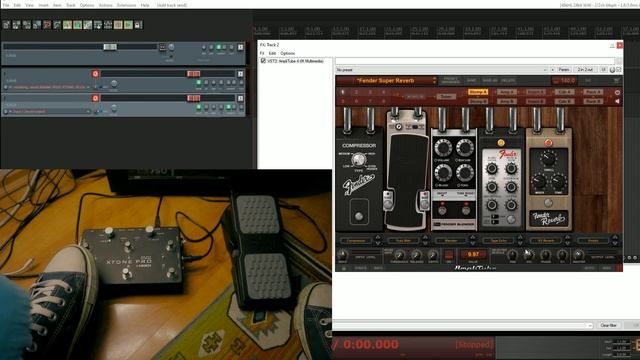This screenshot has height=360, width=640.
Task: Click the AmpliTube Save As button
Action: pos(490,80)
